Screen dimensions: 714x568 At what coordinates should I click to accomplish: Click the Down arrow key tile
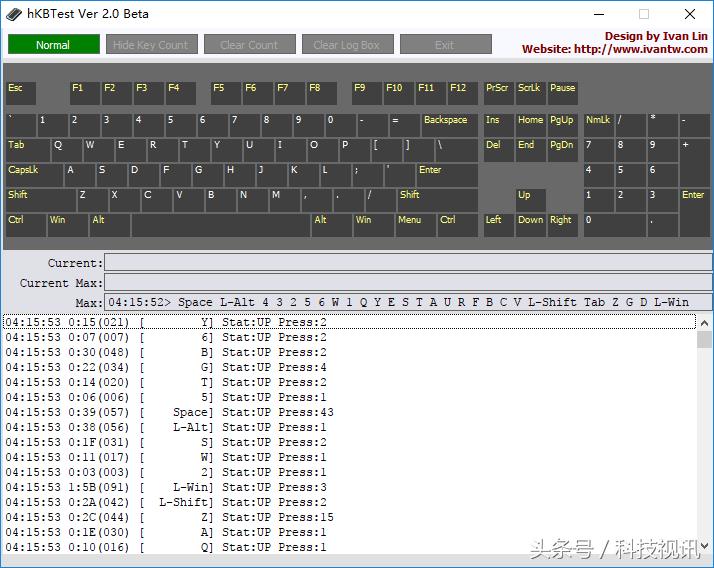(x=530, y=225)
